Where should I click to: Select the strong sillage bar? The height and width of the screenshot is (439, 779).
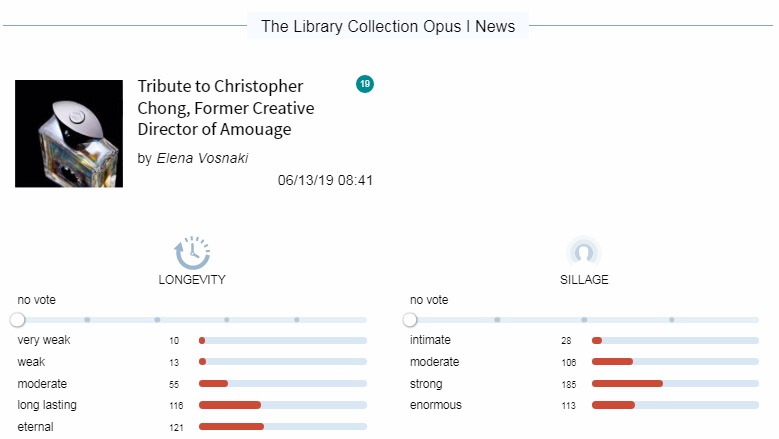click(675, 383)
